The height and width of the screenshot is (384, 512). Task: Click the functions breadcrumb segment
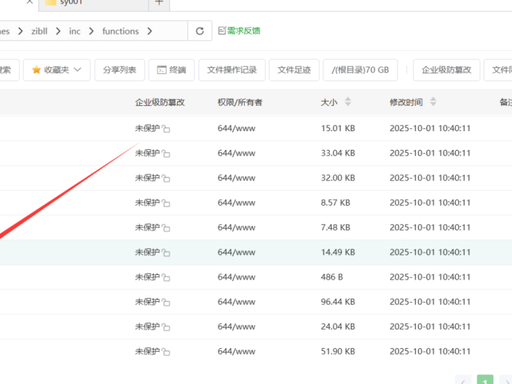pos(120,31)
